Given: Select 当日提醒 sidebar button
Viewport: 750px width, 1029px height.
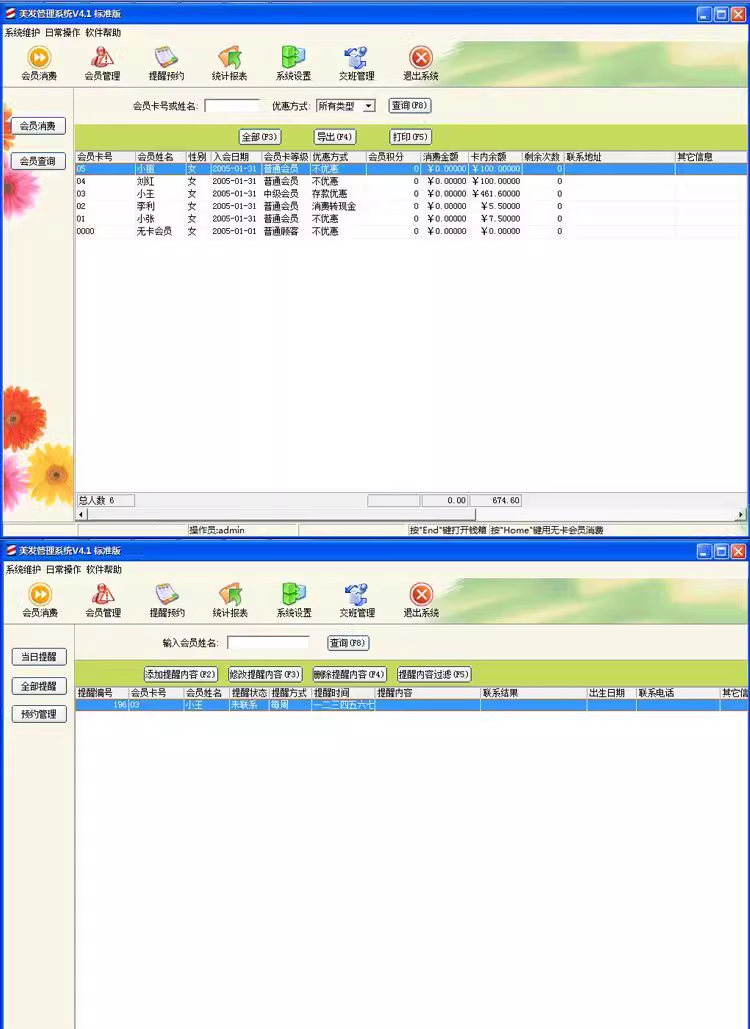Looking at the screenshot, I should click(x=39, y=656).
